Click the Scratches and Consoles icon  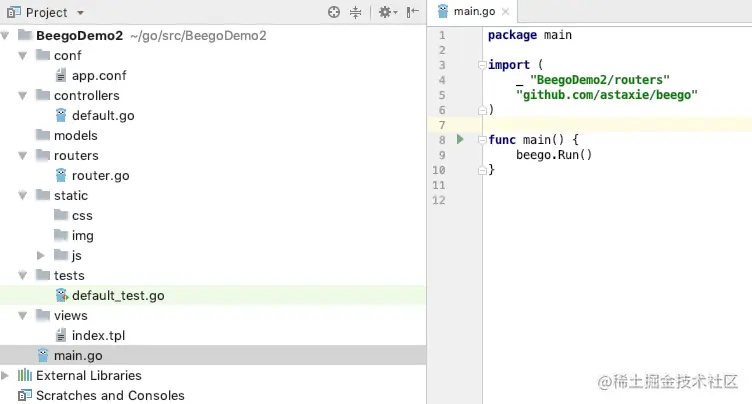point(25,395)
